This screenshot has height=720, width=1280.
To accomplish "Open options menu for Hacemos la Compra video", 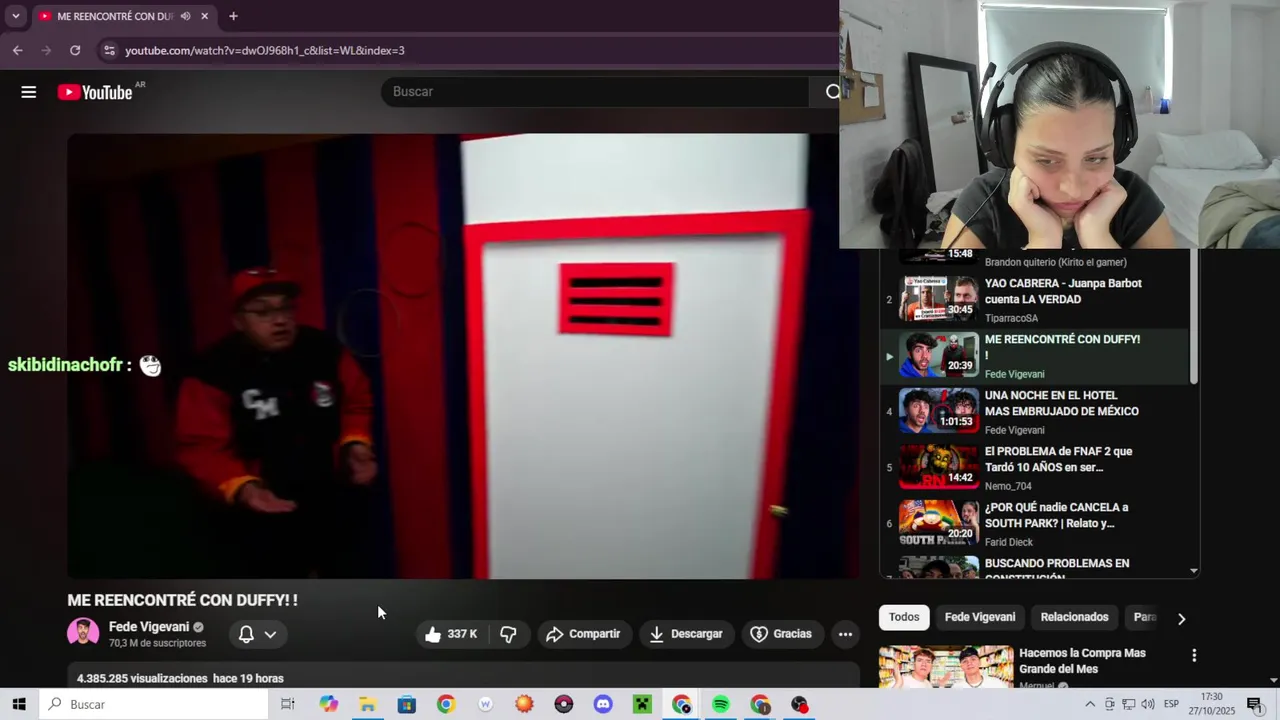I will (x=1193, y=656).
